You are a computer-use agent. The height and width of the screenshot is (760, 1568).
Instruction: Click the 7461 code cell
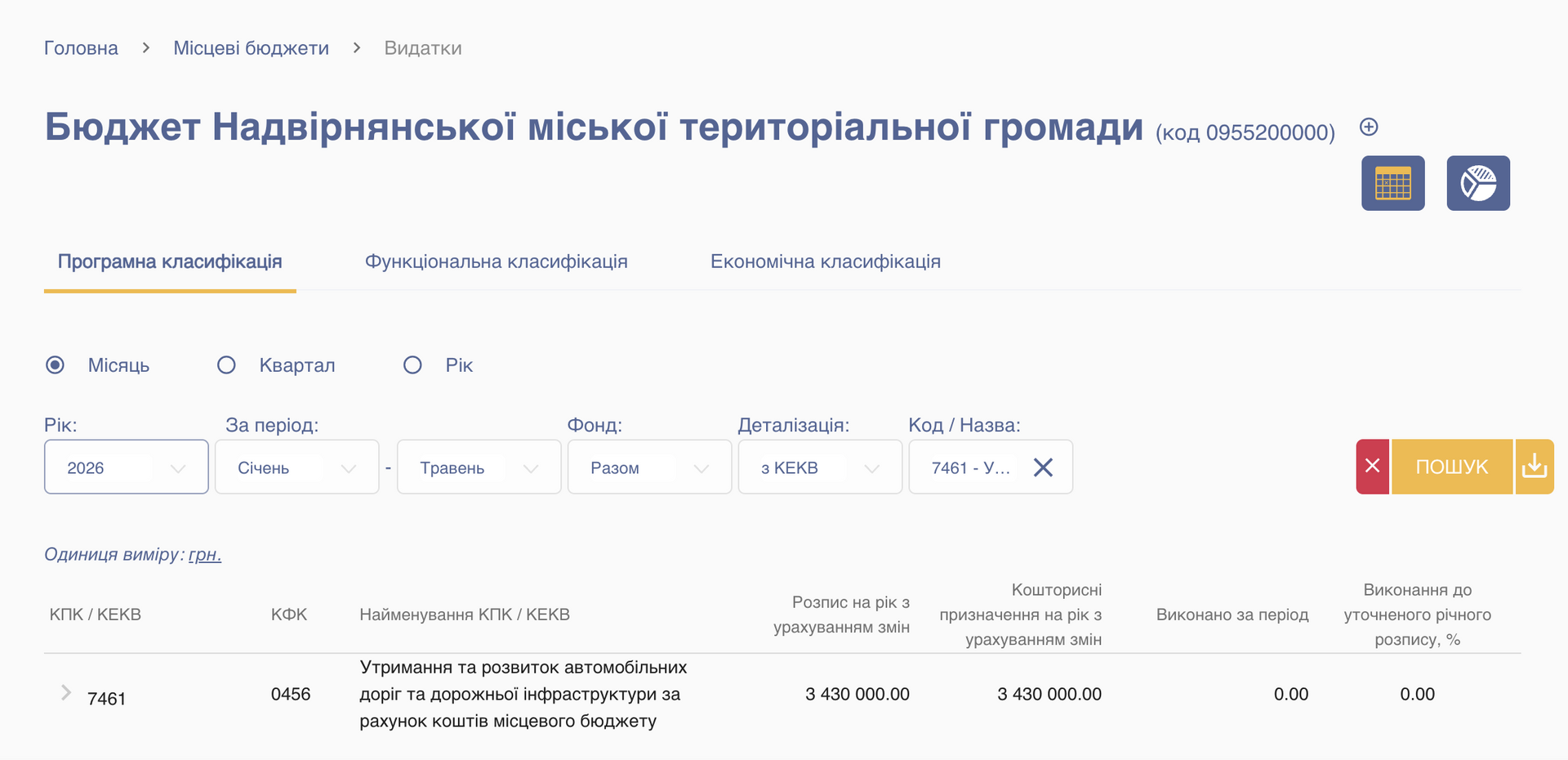click(x=106, y=699)
